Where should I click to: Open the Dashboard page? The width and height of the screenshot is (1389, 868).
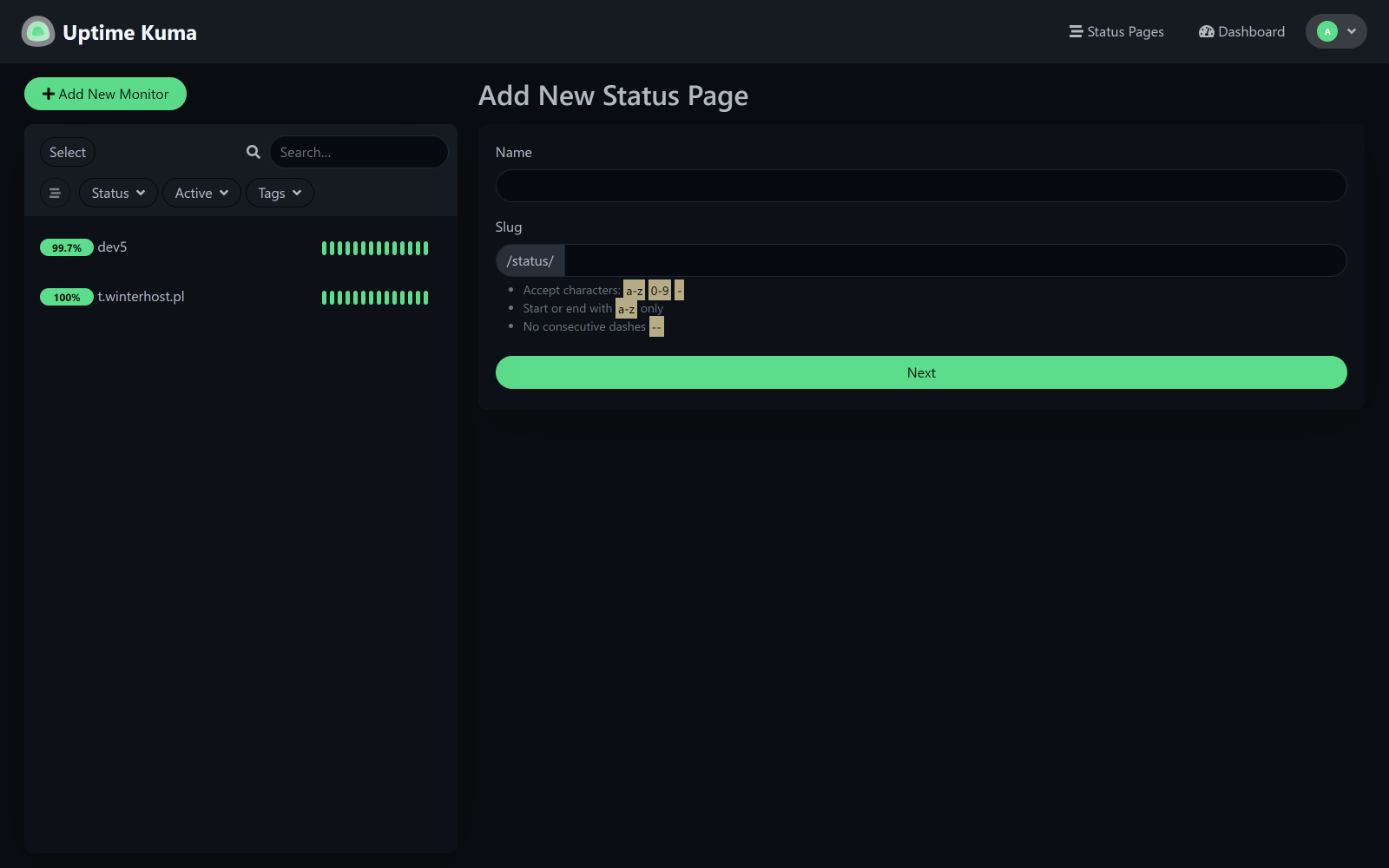click(1241, 31)
